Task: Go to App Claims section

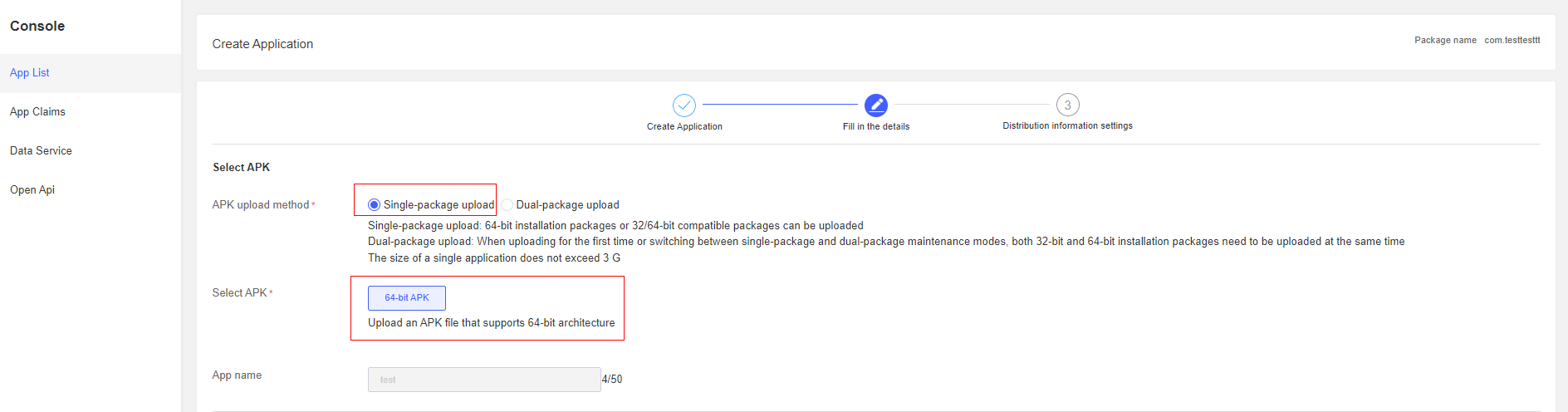Action: pyautogui.click(x=37, y=112)
